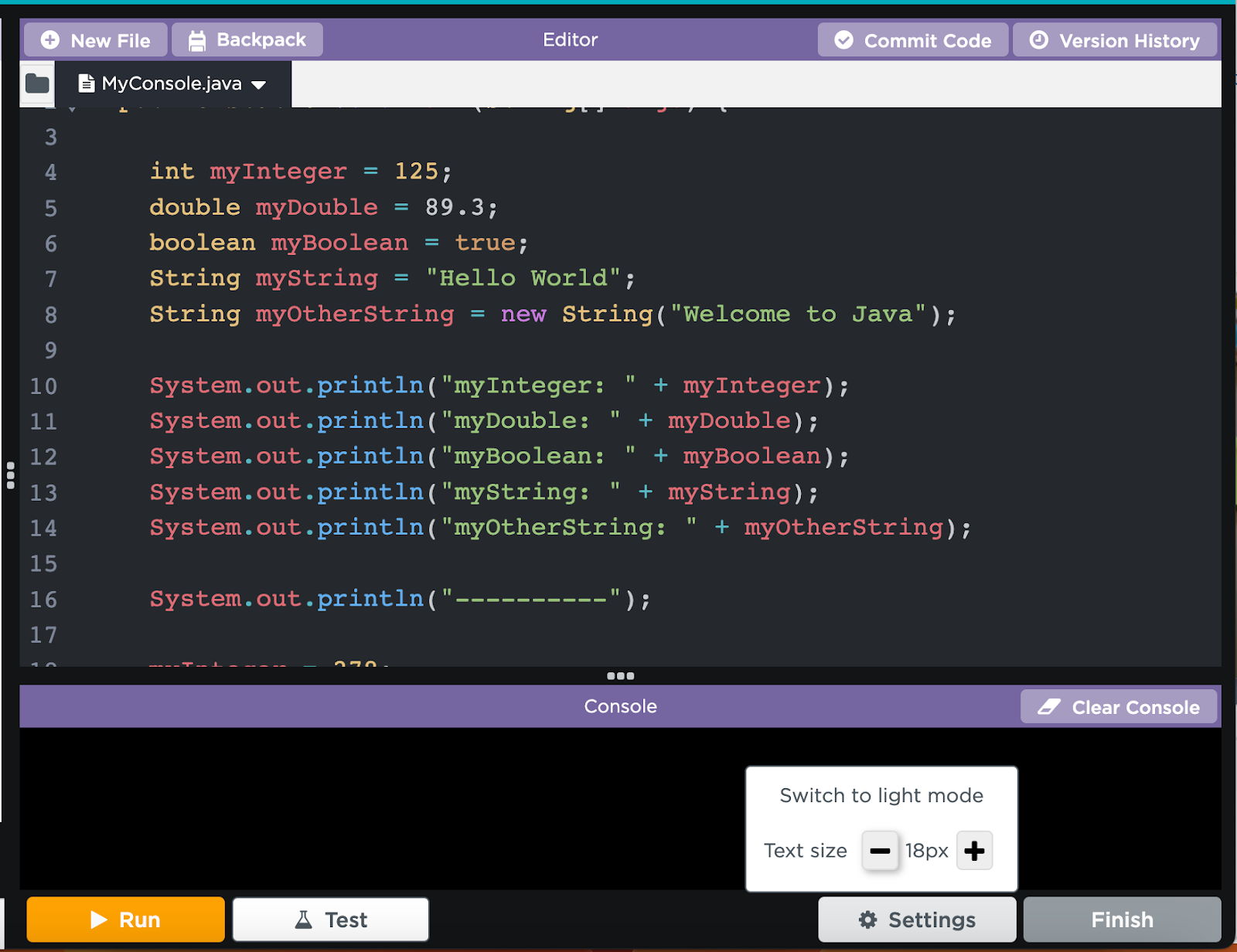Clear the console output
The image size is (1237, 952).
[1119, 707]
